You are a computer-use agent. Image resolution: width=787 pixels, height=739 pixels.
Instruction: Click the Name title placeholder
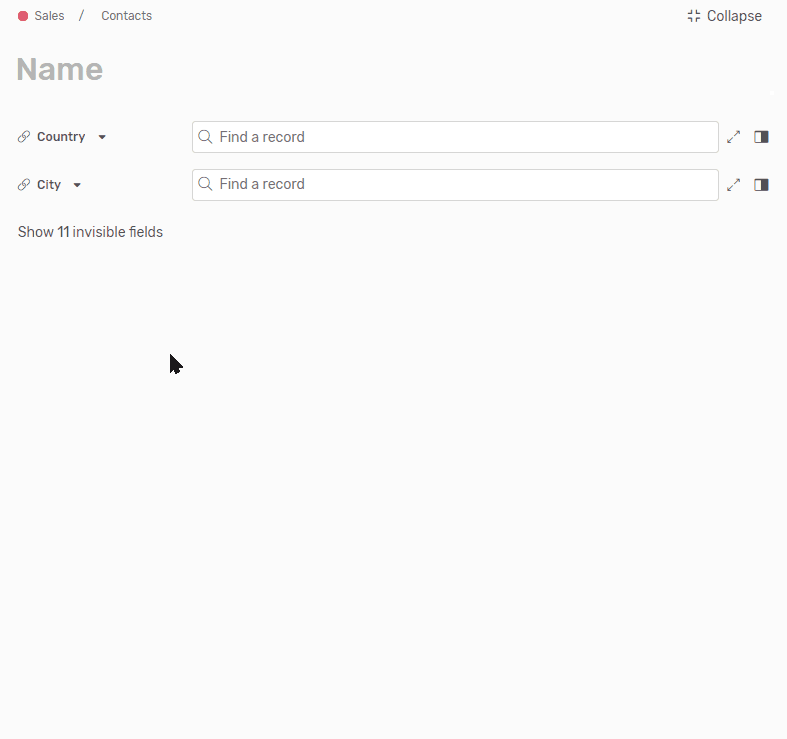point(60,69)
